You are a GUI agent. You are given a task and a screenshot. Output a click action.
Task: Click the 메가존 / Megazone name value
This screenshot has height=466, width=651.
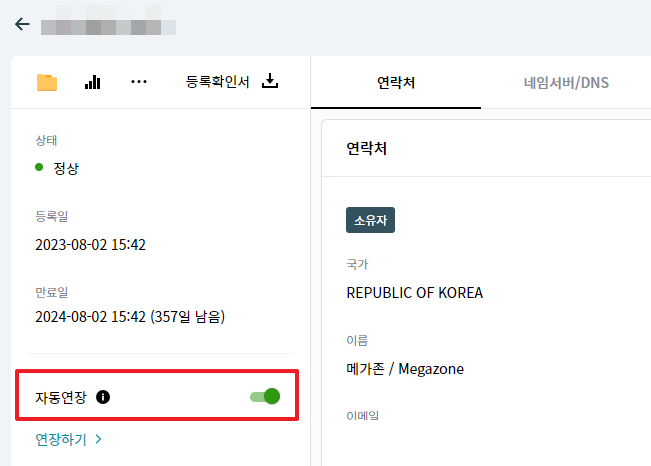pyautogui.click(x=405, y=369)
